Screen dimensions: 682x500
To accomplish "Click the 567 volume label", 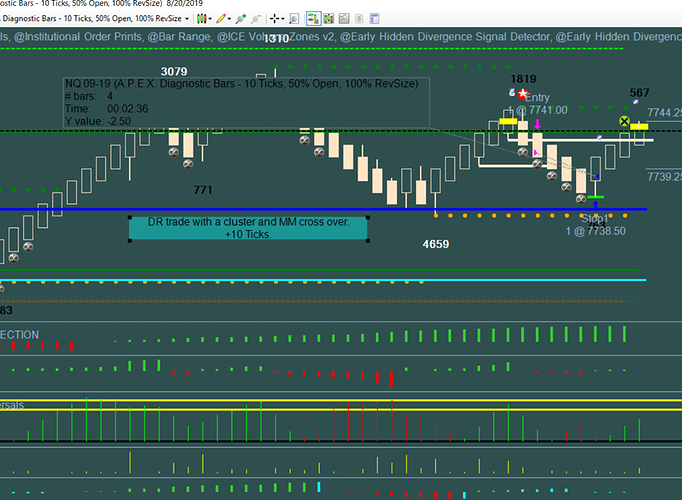I will pyautogui.click(x=639, y=93).
